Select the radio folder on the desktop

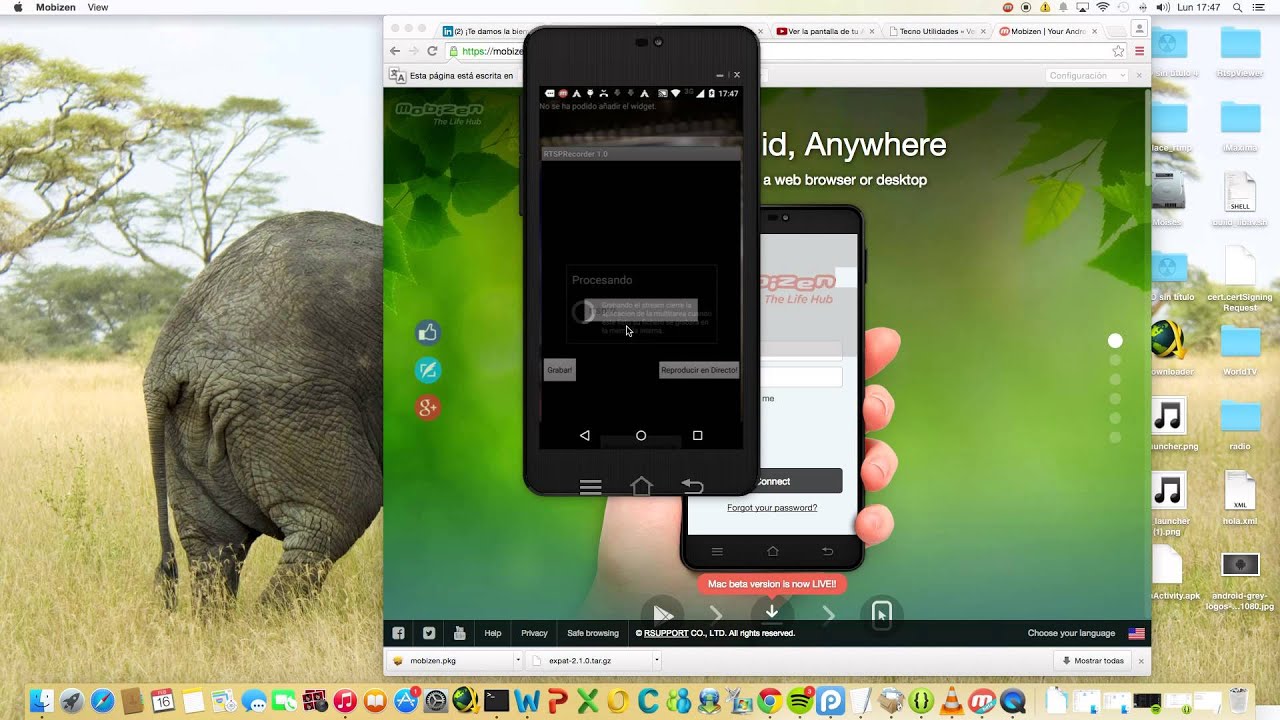tap(1240, 423)
